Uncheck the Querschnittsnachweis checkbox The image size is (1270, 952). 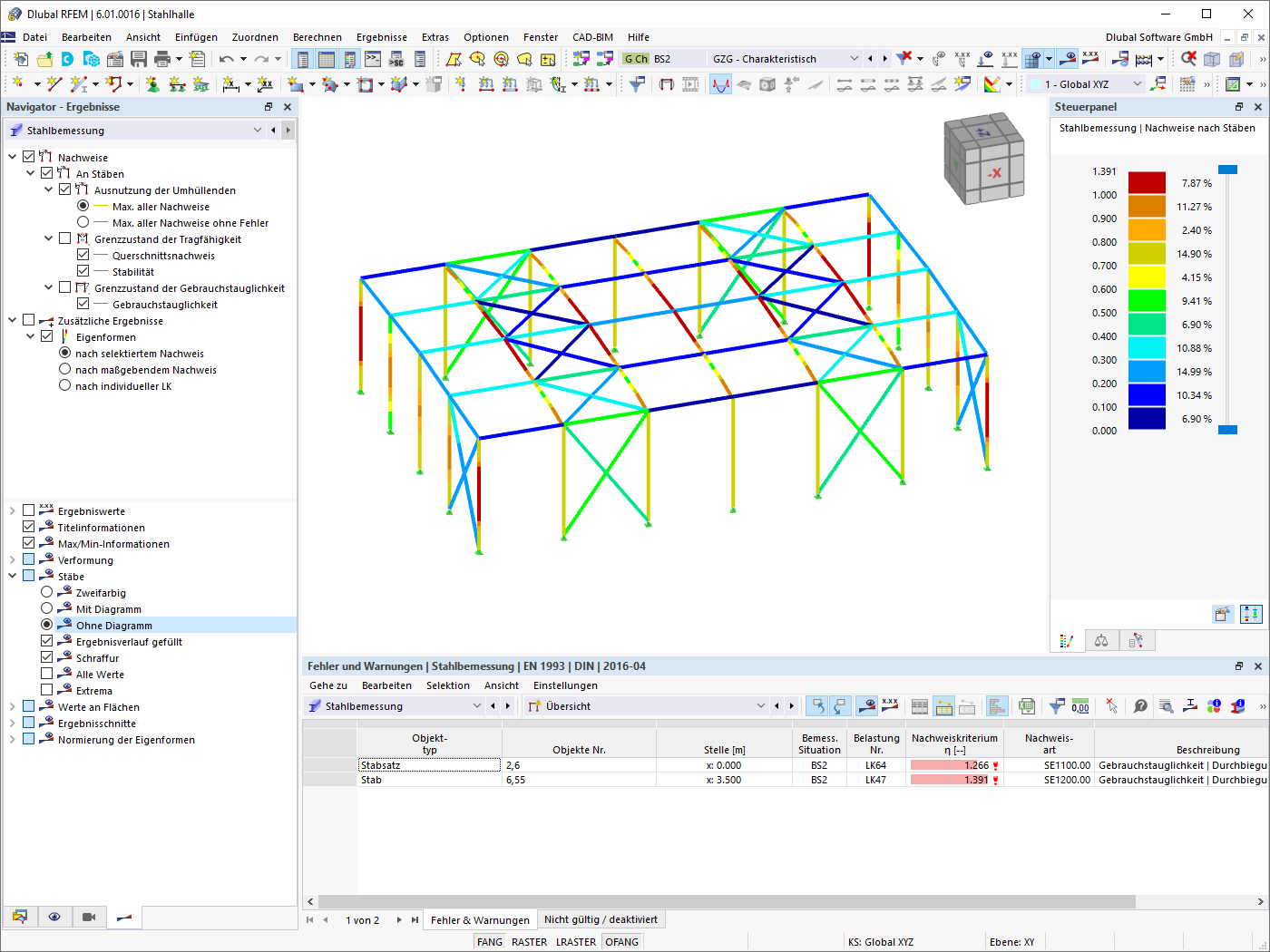83,255
